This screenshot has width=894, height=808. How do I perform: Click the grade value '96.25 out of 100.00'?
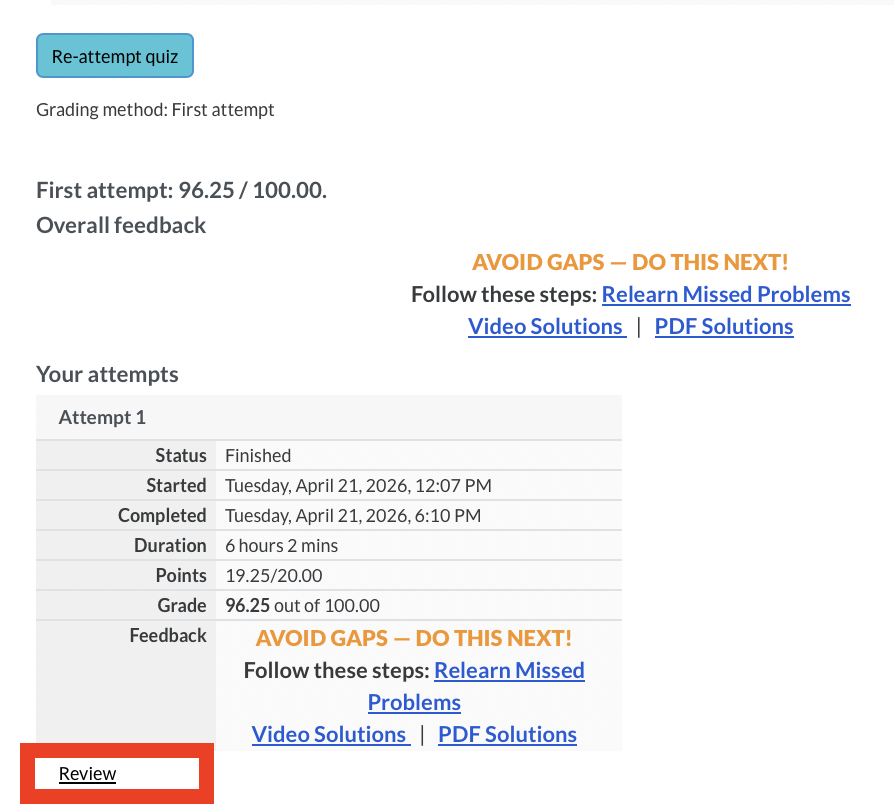point(302,606)
